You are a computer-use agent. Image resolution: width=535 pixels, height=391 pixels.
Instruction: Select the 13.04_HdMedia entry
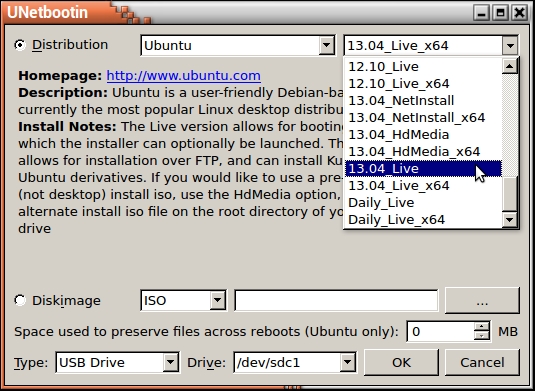[x=423, y=135]
